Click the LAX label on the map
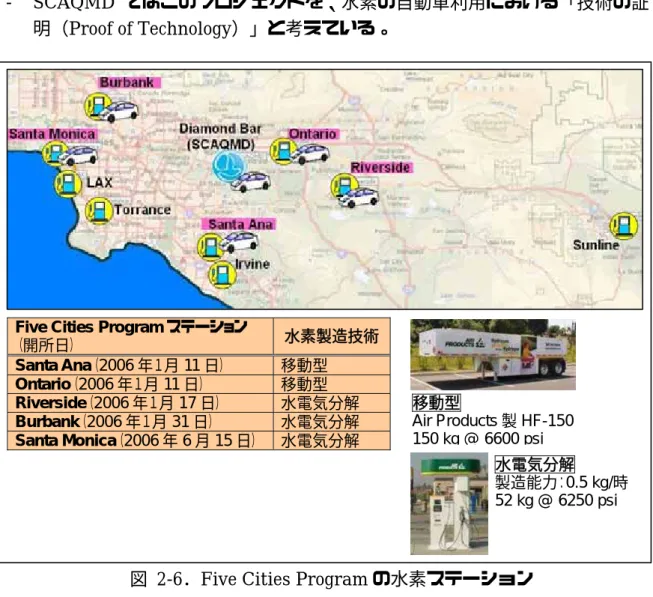Screen dimensions: 653x597 point(99,182)
